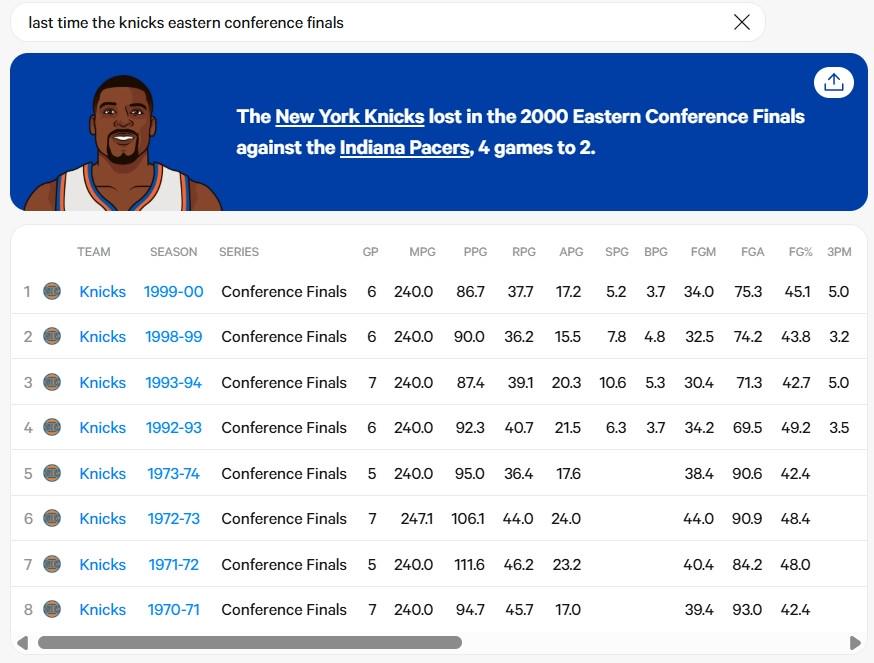874x663 pixels.
Task: Sort the table by the PPG column
Action: pyautogui.click(x=475, y=252)
